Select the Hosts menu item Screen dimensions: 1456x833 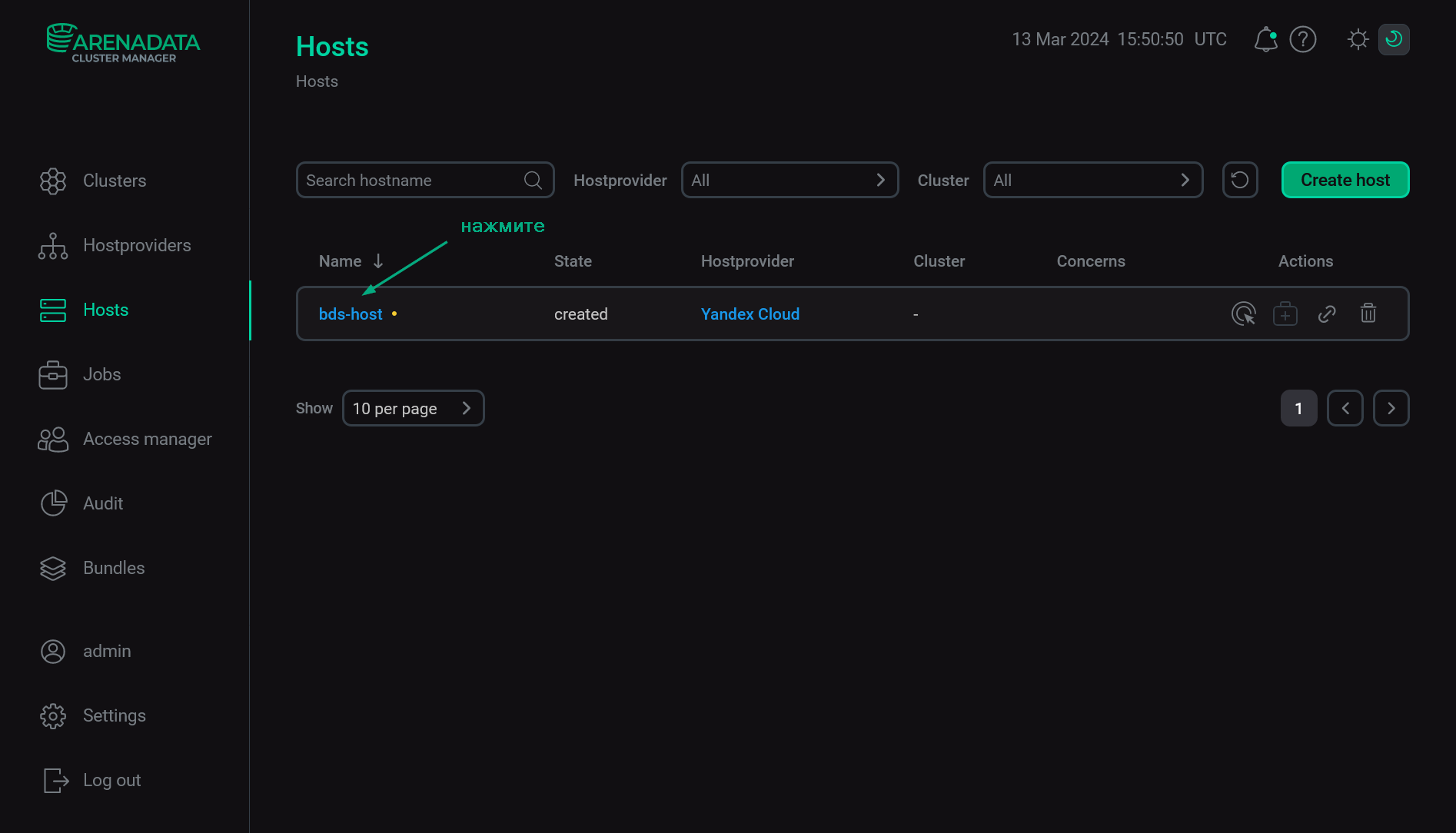(105, 310)
